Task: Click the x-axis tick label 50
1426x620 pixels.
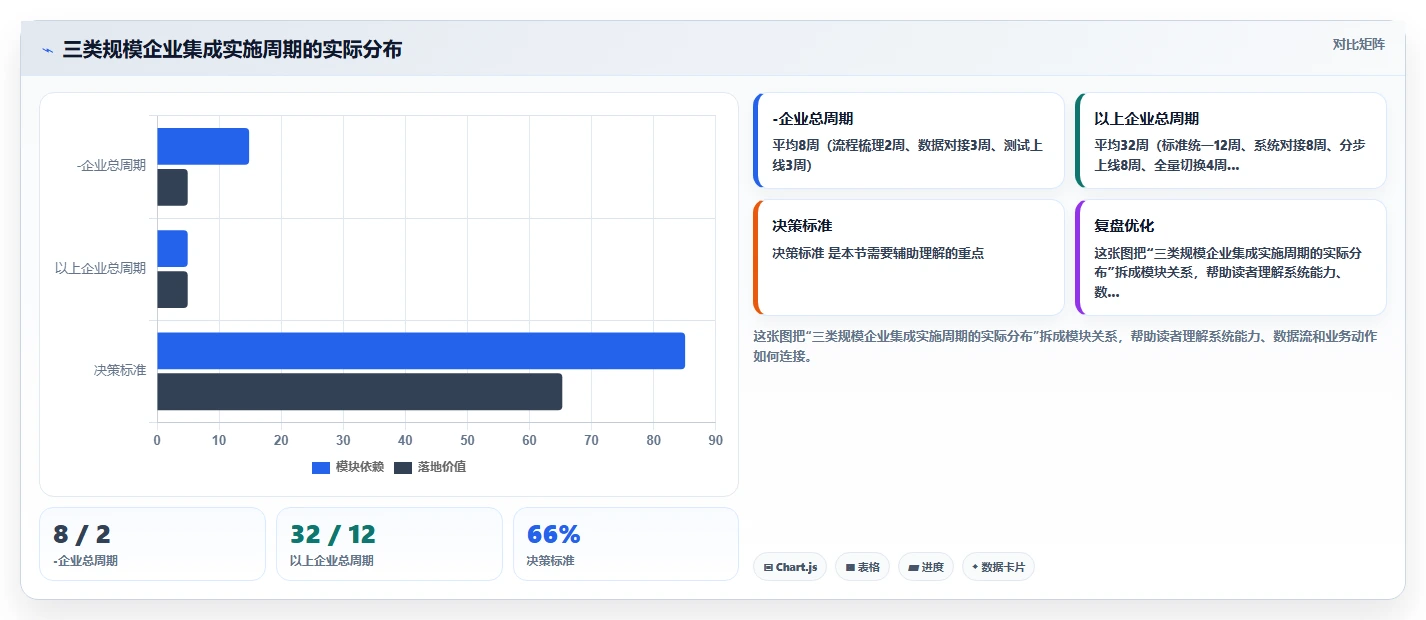Action: point(467,441)
